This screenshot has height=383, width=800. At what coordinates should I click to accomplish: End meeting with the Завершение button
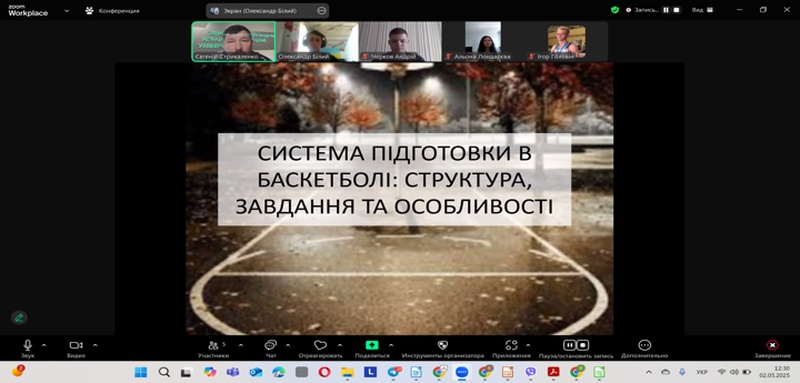pyautogui.click(x=772, y=349)
